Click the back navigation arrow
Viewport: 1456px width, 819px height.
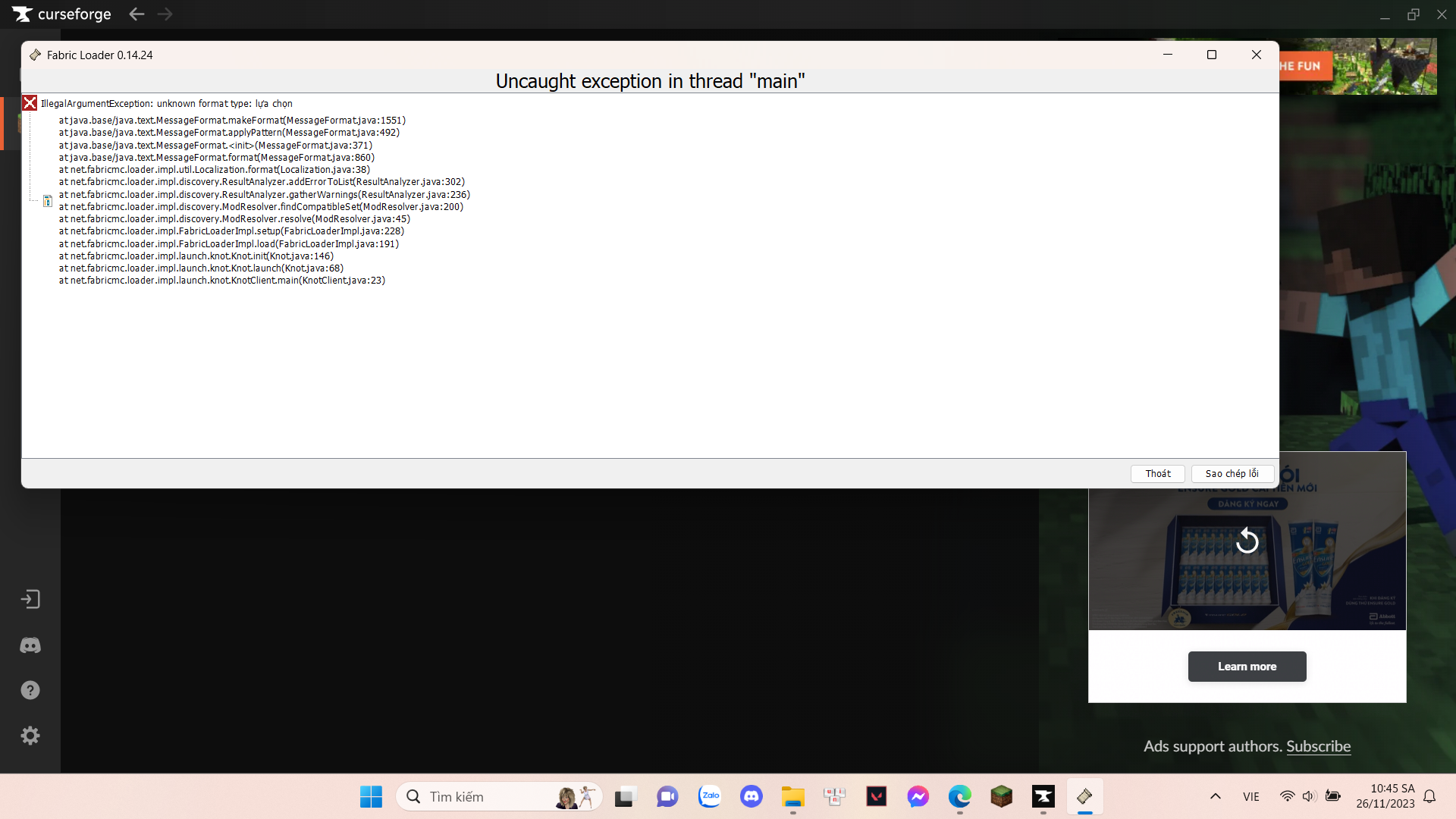pos(136,14)
